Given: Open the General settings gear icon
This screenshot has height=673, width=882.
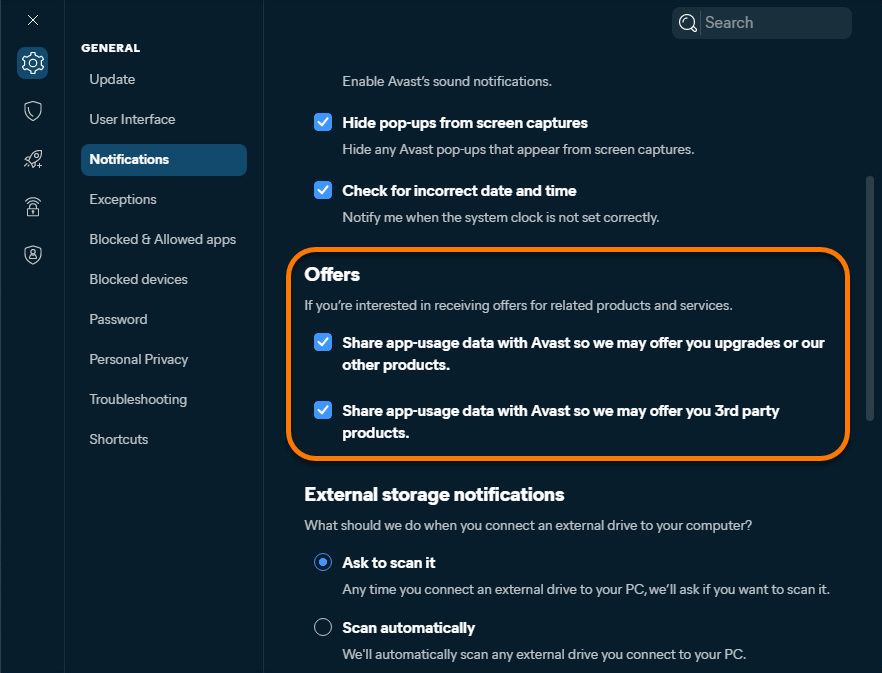Looking at the screenshot, I should (33, 63).
